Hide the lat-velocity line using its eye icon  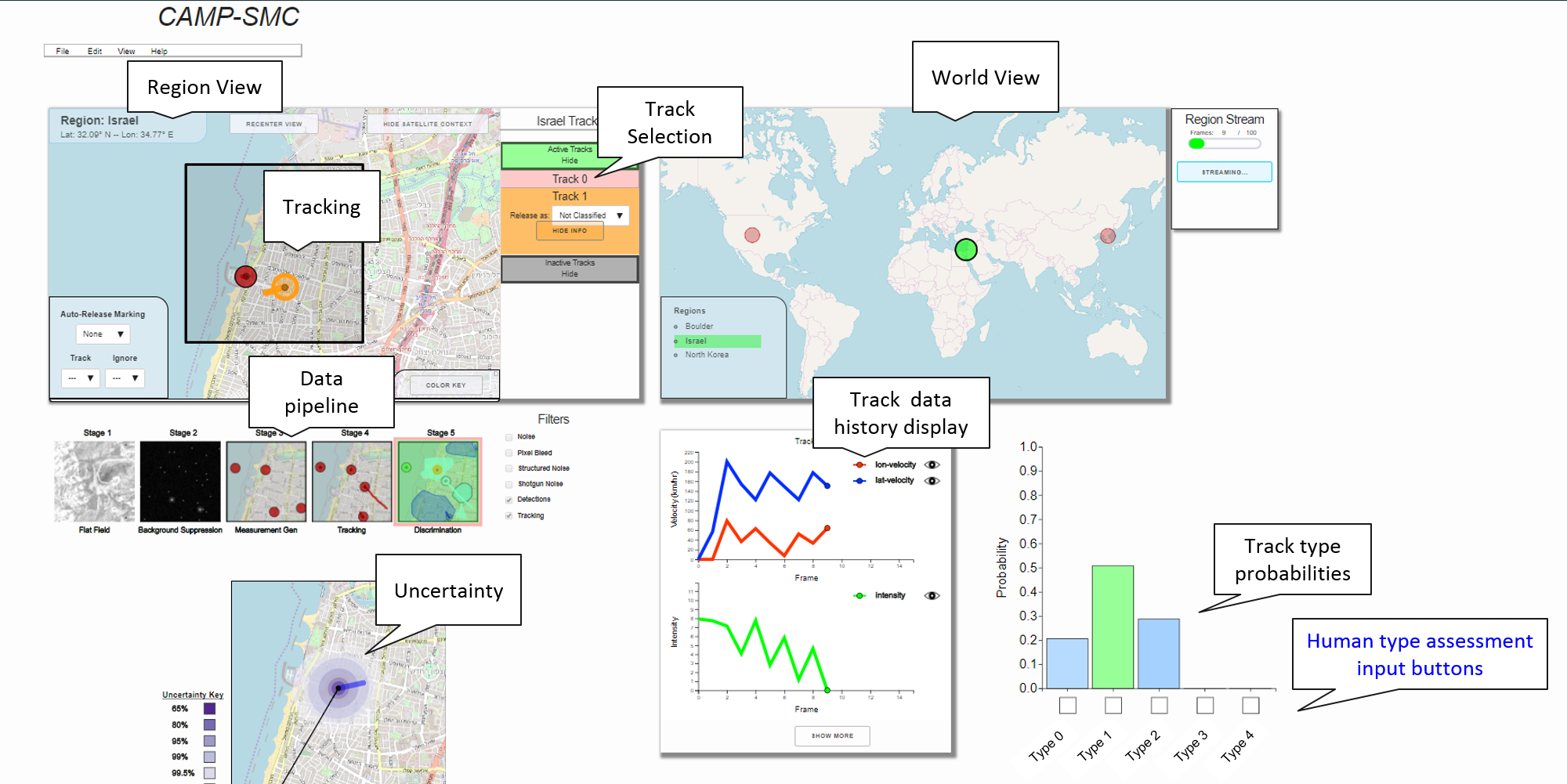click(932, 481)
